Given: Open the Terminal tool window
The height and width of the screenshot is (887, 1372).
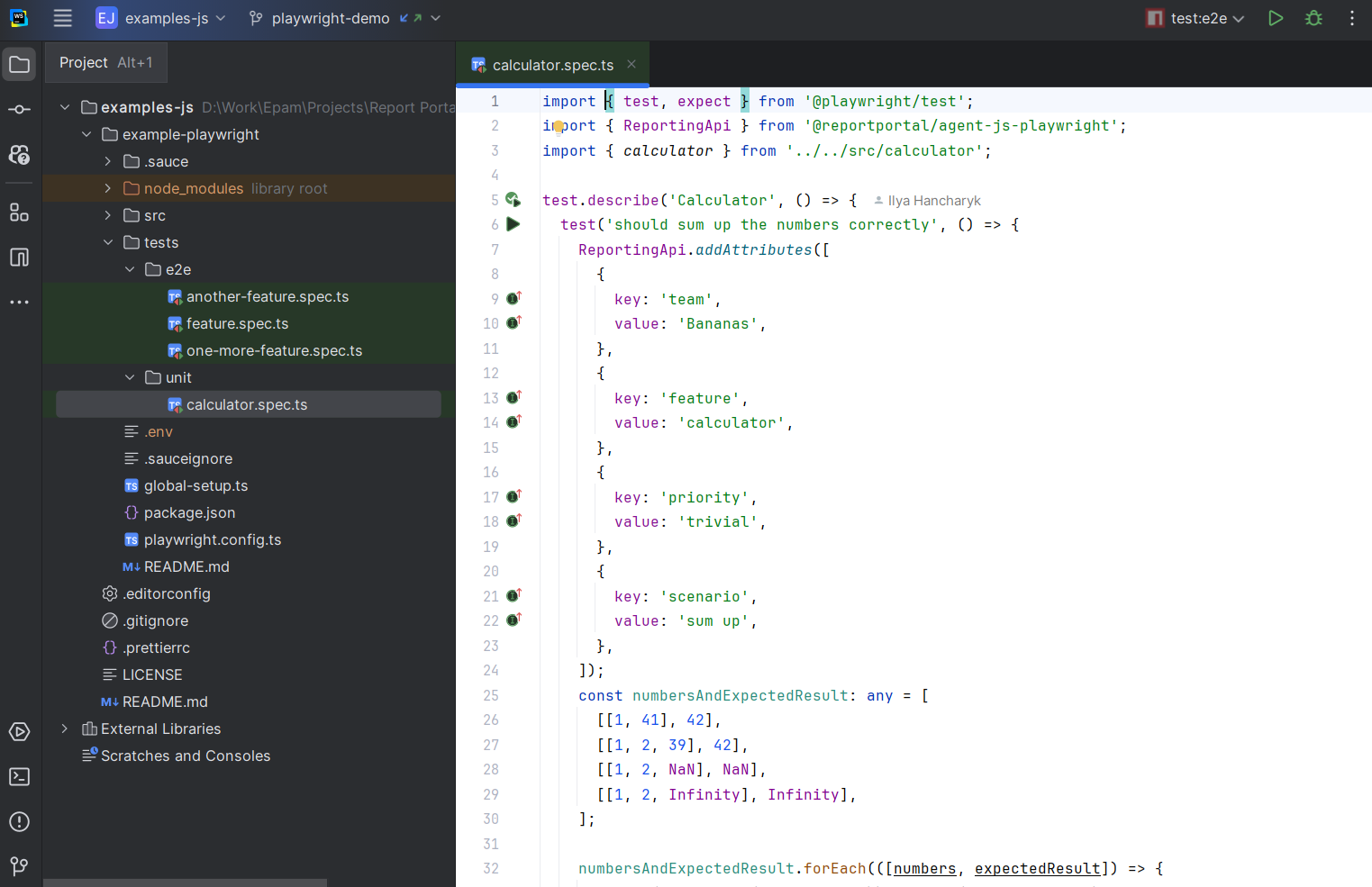Looking at the screenshot, I should [19, 776].
